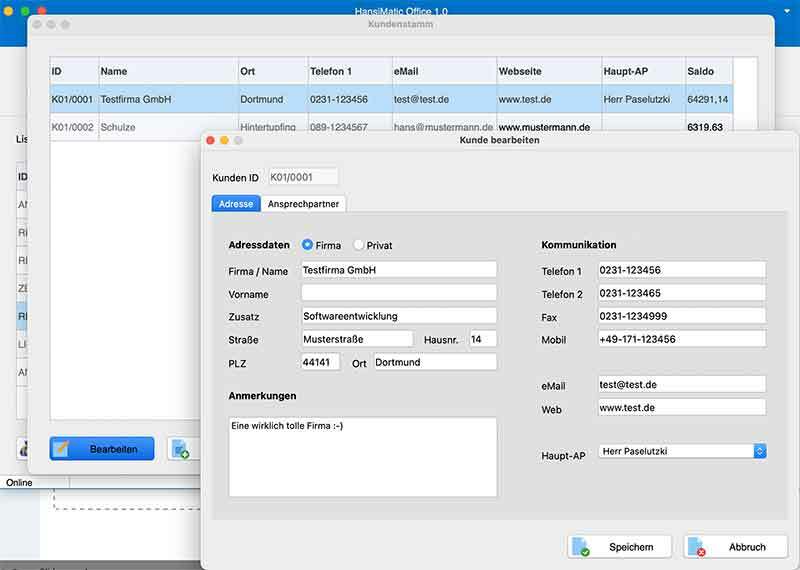Click the Telefon 1 input field
The height and width of the screenshot is (570, 800).
681,270
